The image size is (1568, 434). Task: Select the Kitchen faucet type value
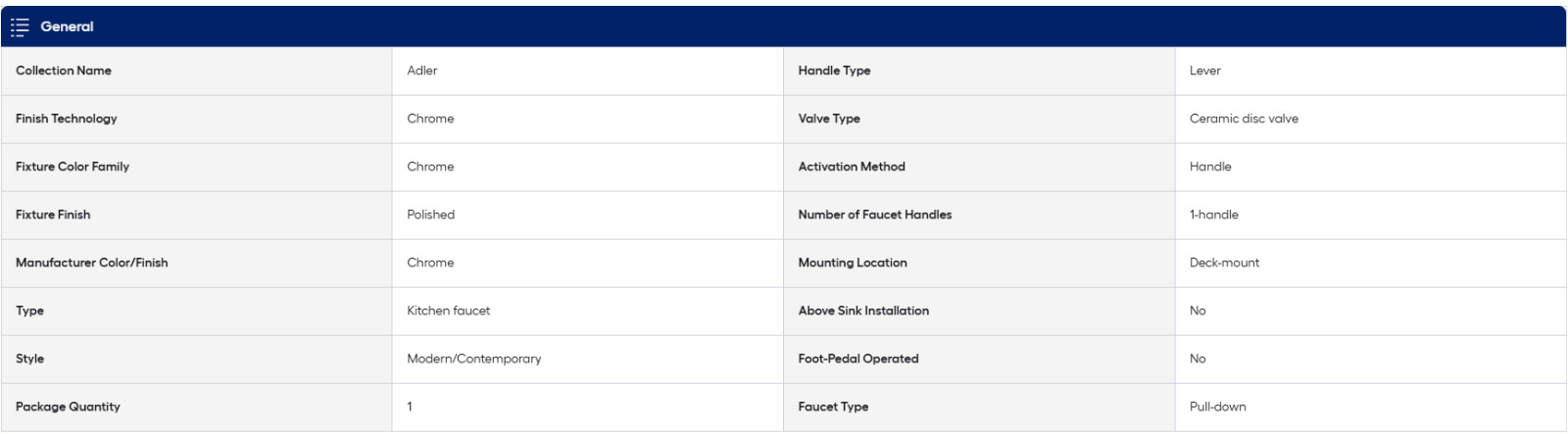(449, 311)
